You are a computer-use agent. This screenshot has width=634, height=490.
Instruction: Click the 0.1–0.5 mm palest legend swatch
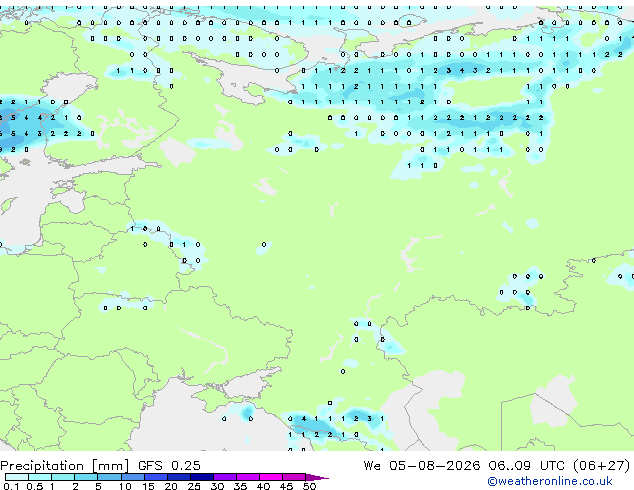click(x=17, y=477)
